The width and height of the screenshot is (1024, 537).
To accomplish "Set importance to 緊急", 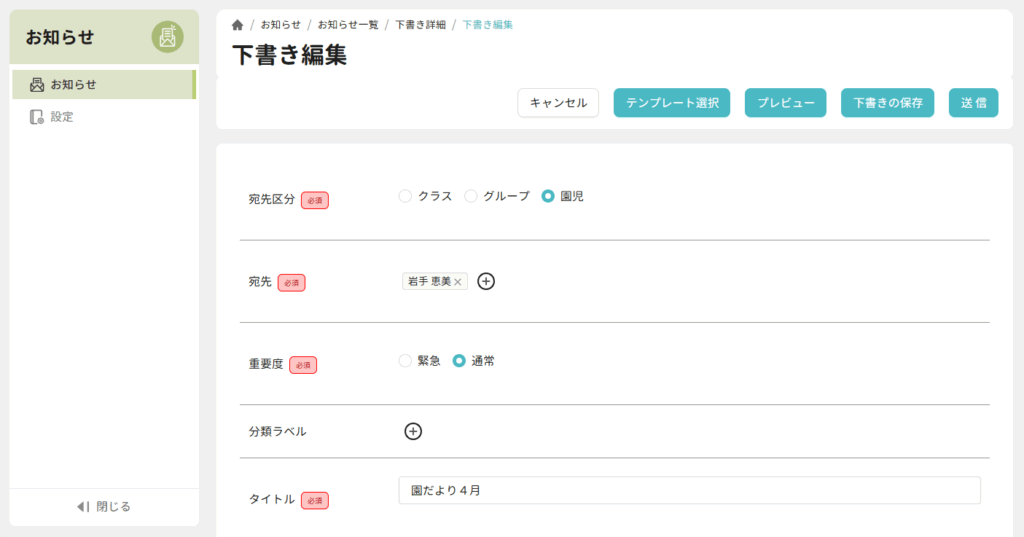I will tap(405, 361).
